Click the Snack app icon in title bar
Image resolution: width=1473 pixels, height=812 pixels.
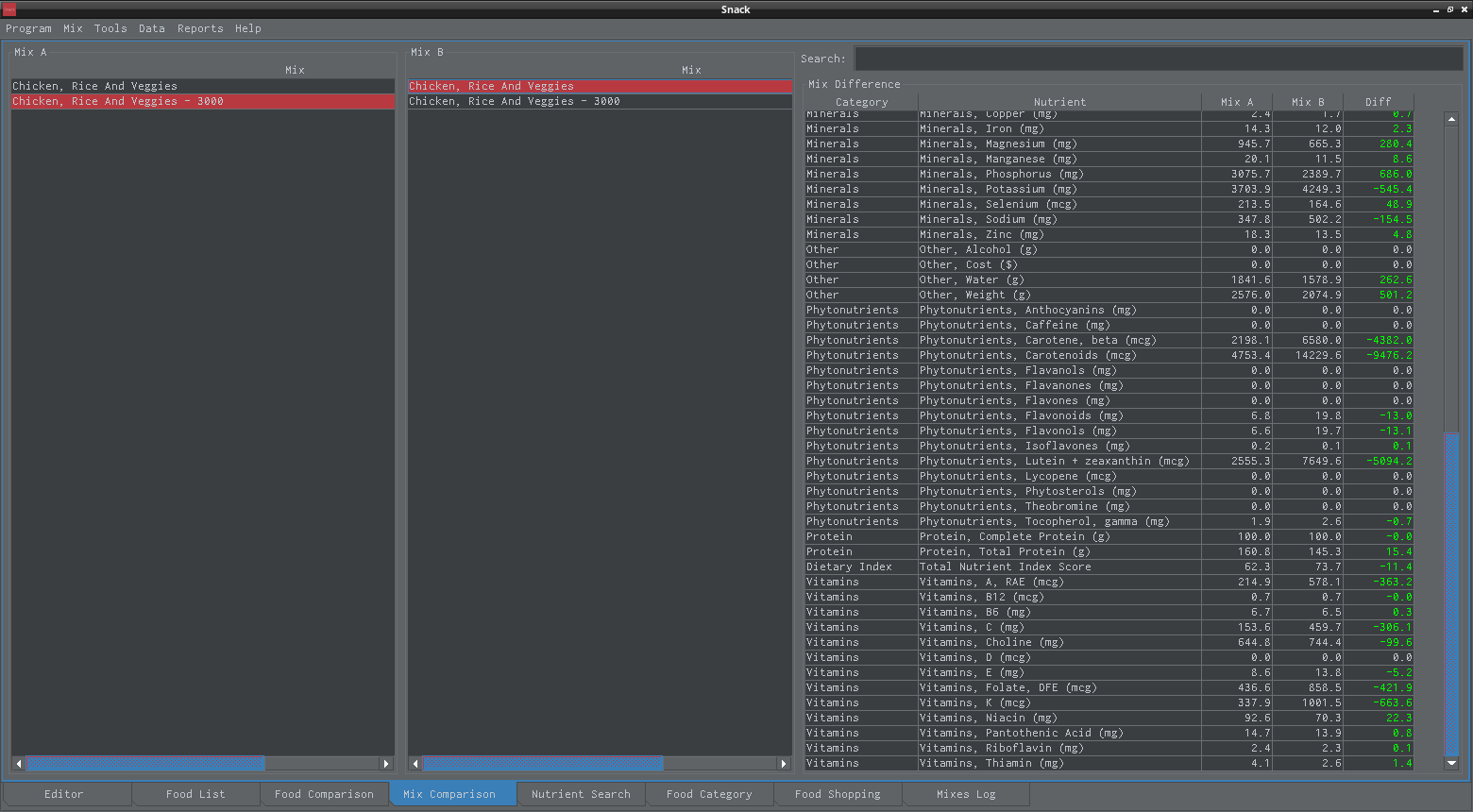coord(9,9)
